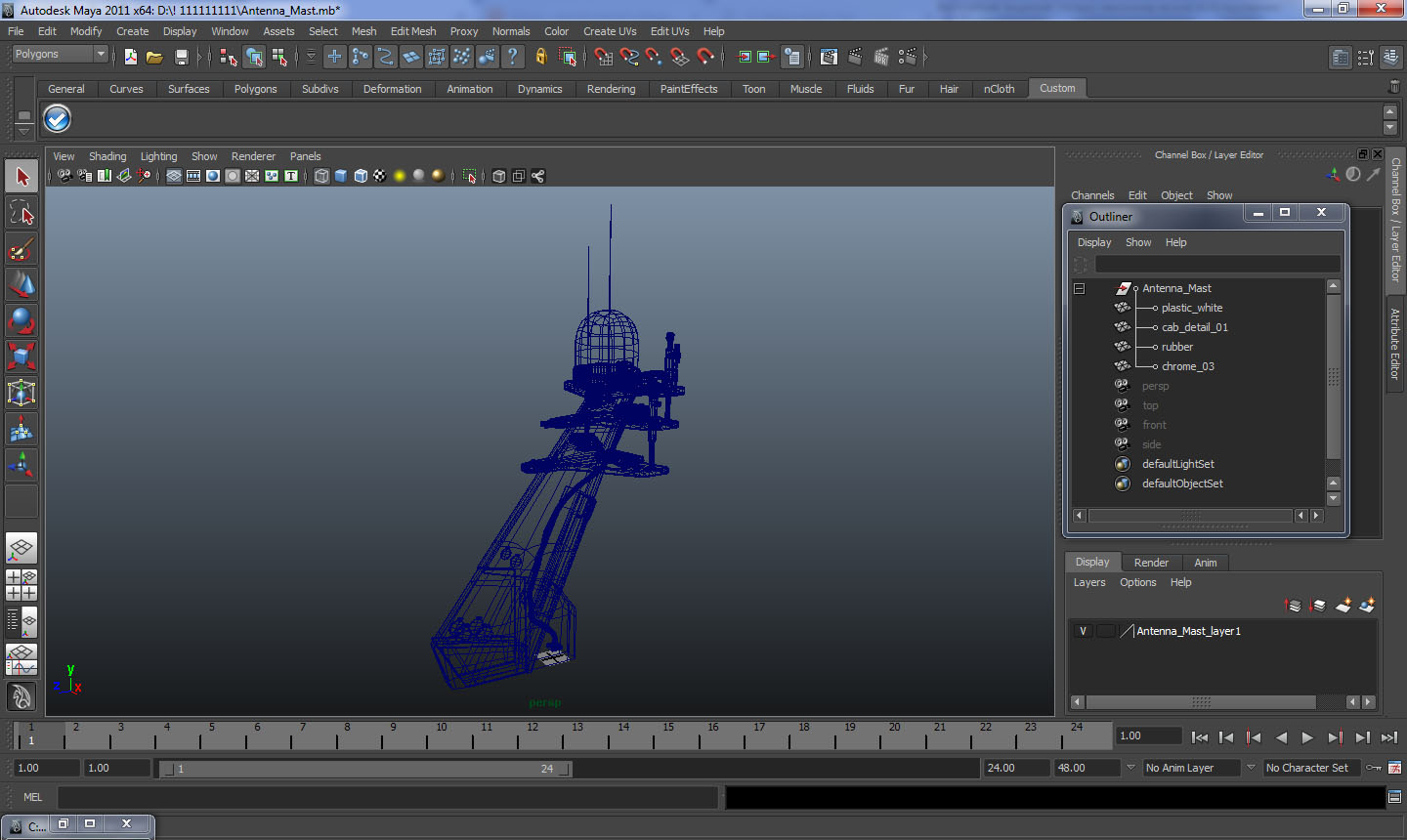This screenshot has height=840, width=1407.
Task: Click the Outliner horizontal scrollbar
Action: 1190,515
